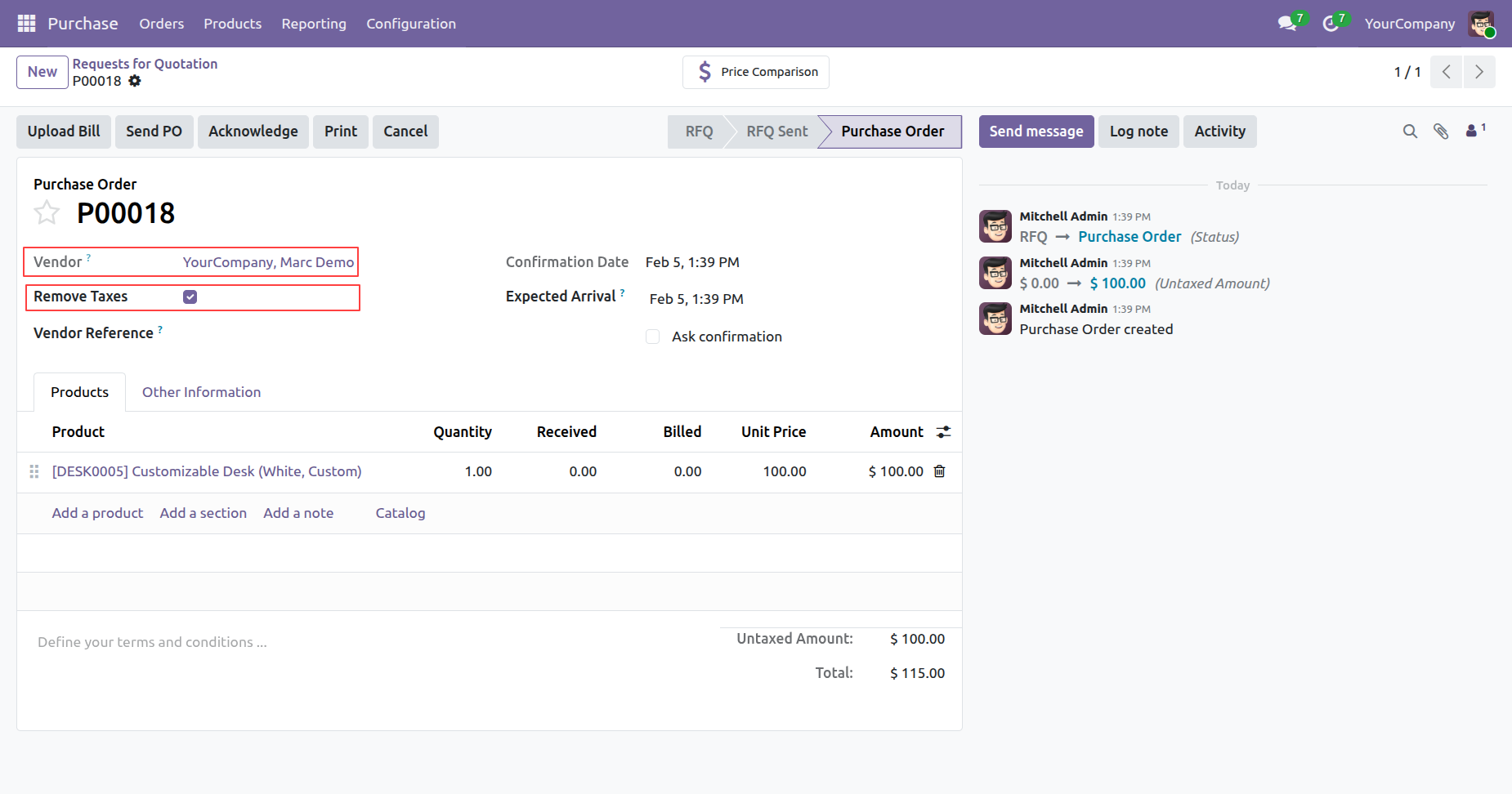The height and width of the screenshot is (794, 1512).
Task: Click the gear icon next to P00018
Action: click(135, 81)
